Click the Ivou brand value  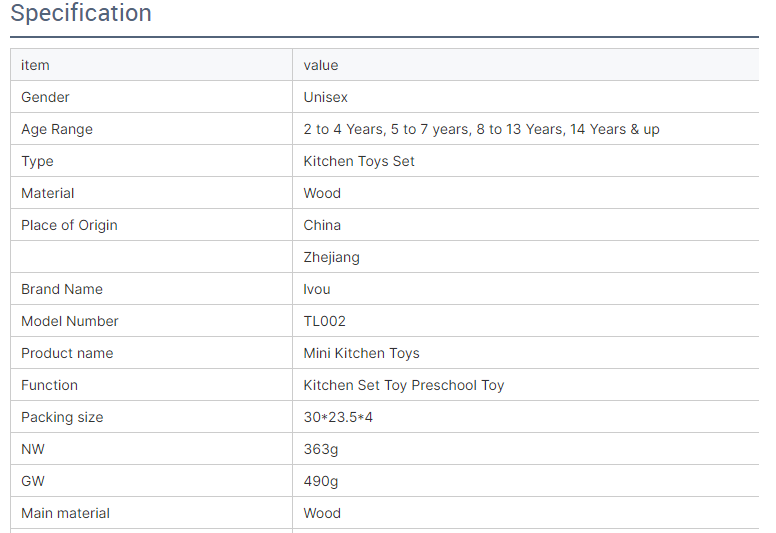[317, 289]
